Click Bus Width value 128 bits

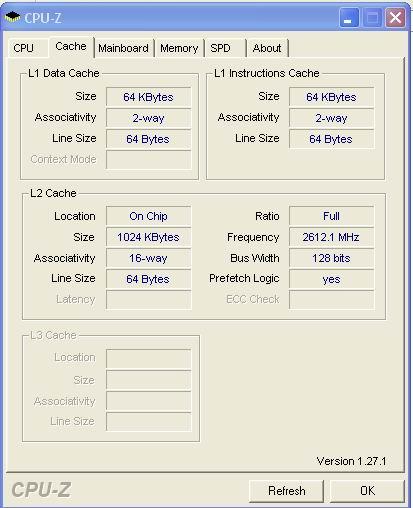coord(331,258)
